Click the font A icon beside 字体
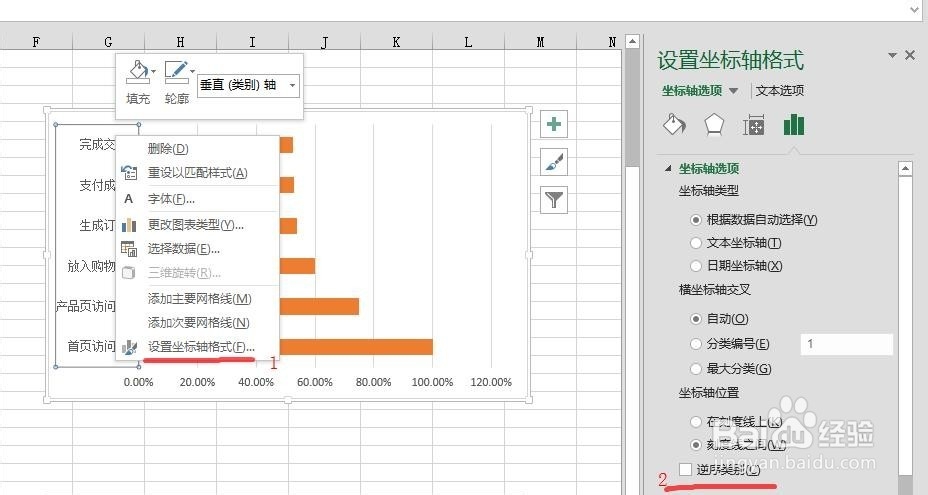 [x=128, y=199]
